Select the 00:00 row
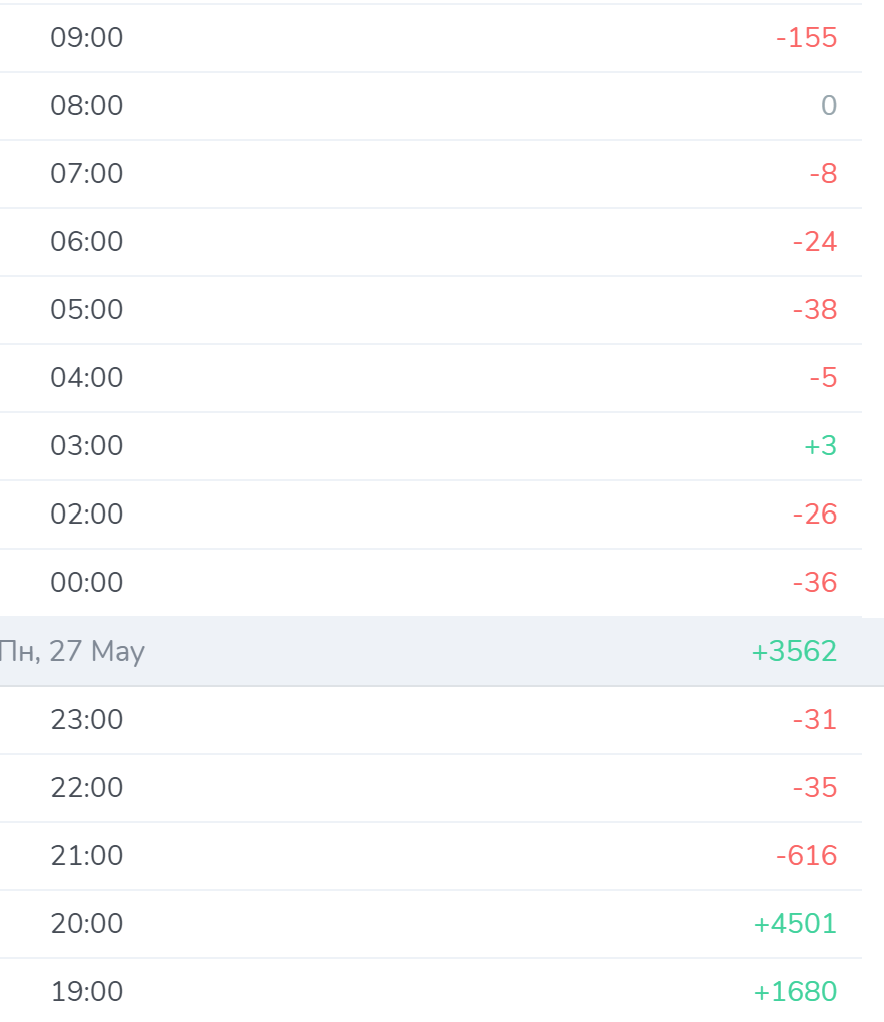The width and height of the screenshot is (884, 1022). (431, 583)
